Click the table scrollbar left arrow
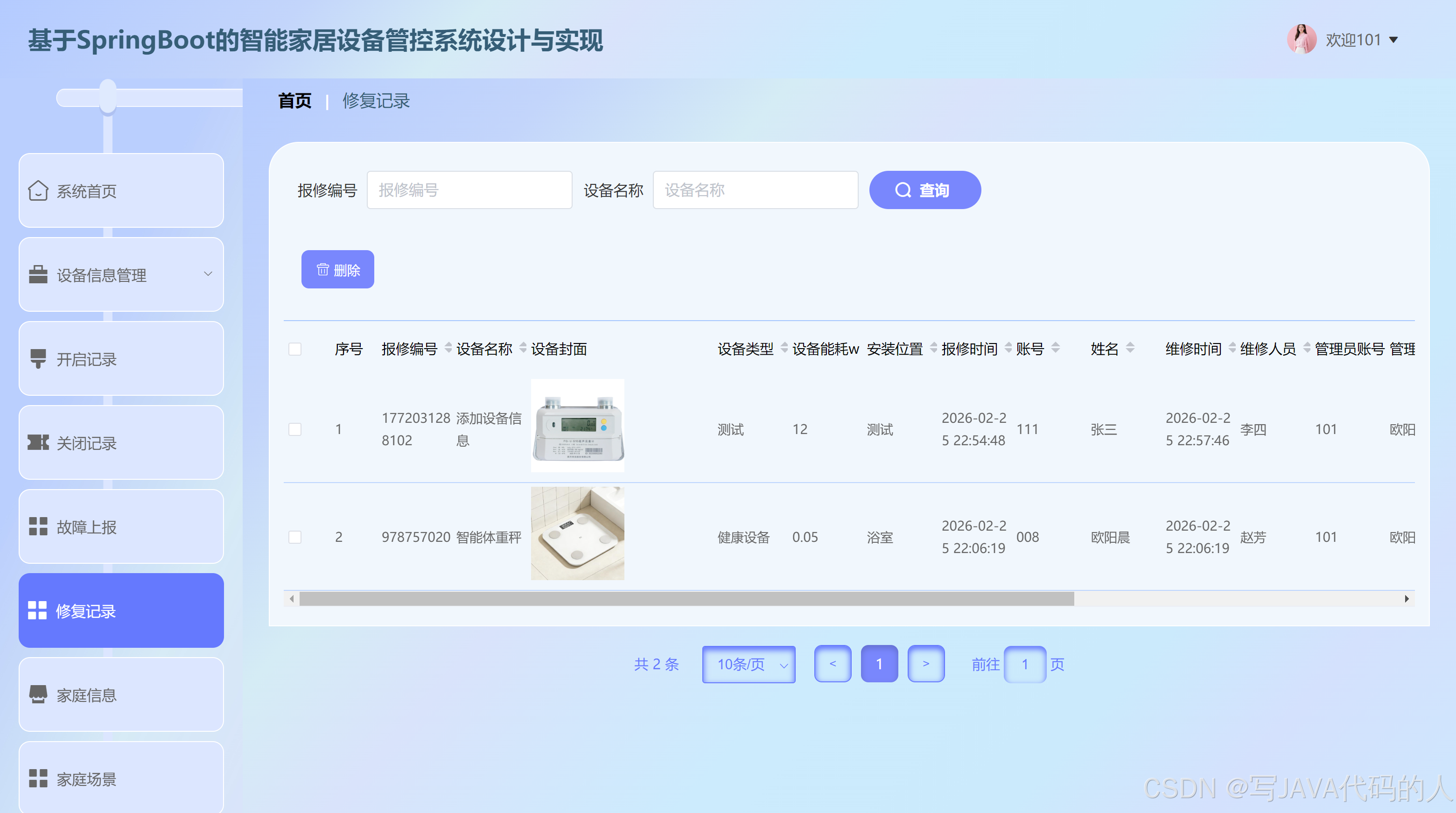Viewport: 1456px width, 813px height. point(292,599)
